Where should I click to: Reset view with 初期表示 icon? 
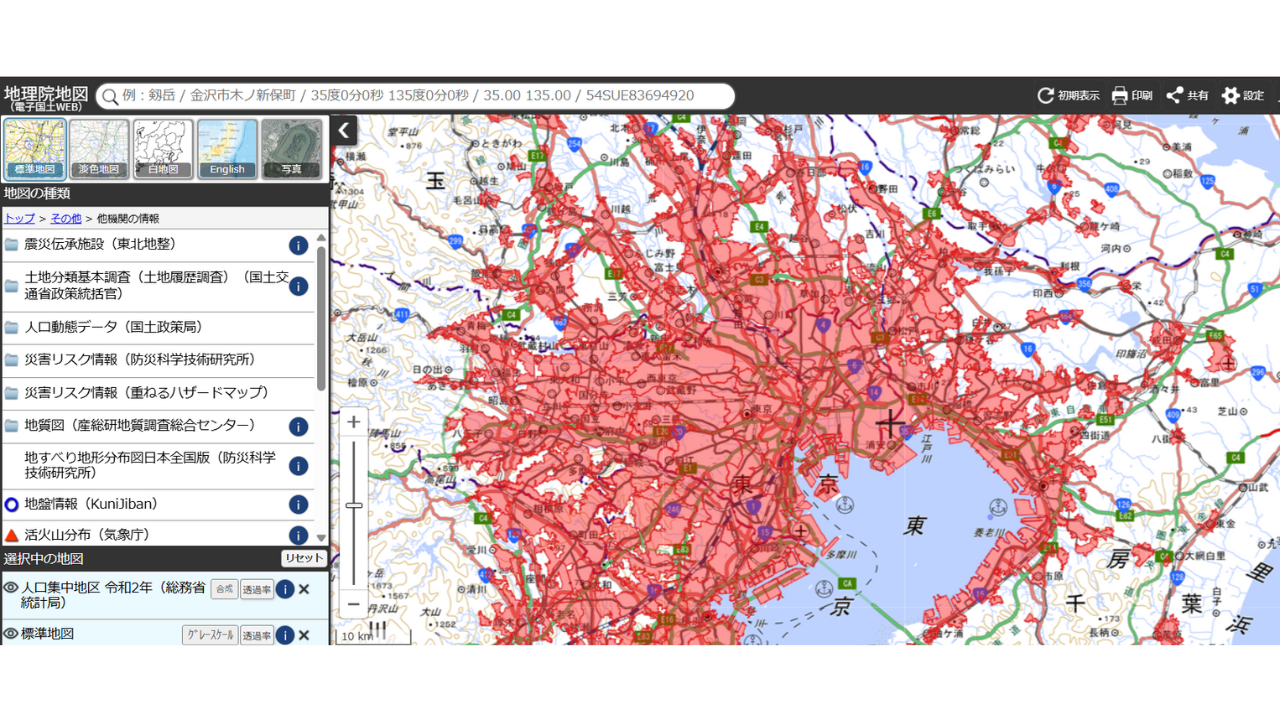click(x=1046, y=96)
